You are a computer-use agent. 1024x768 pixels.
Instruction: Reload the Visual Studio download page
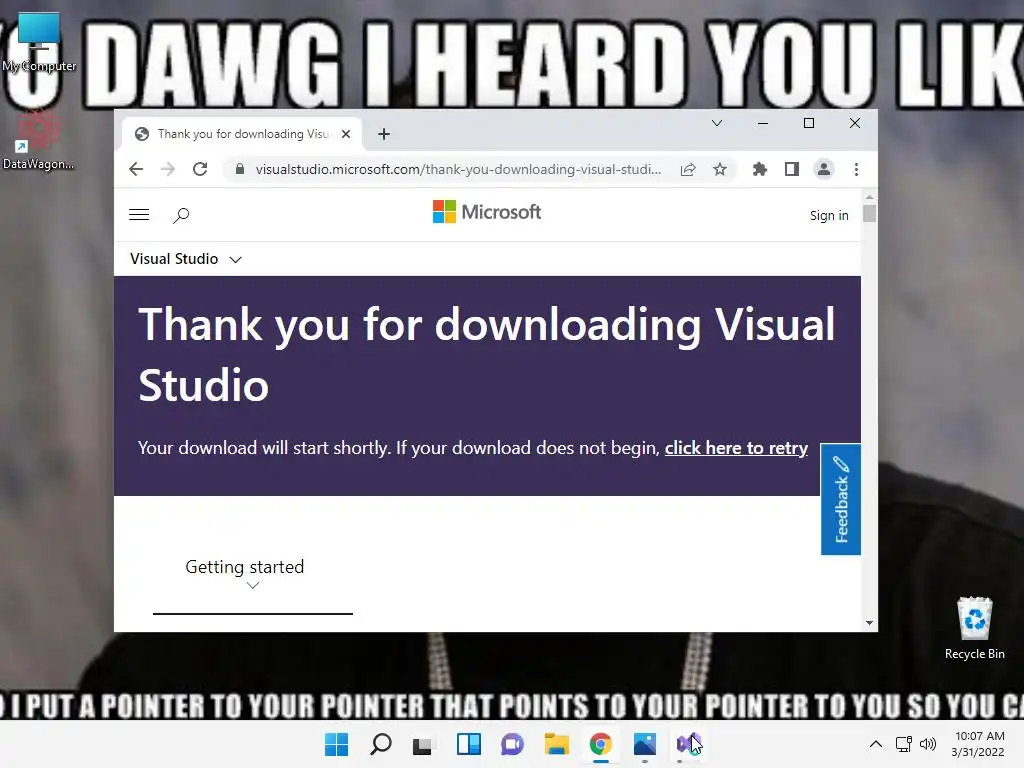coord(200,169)
